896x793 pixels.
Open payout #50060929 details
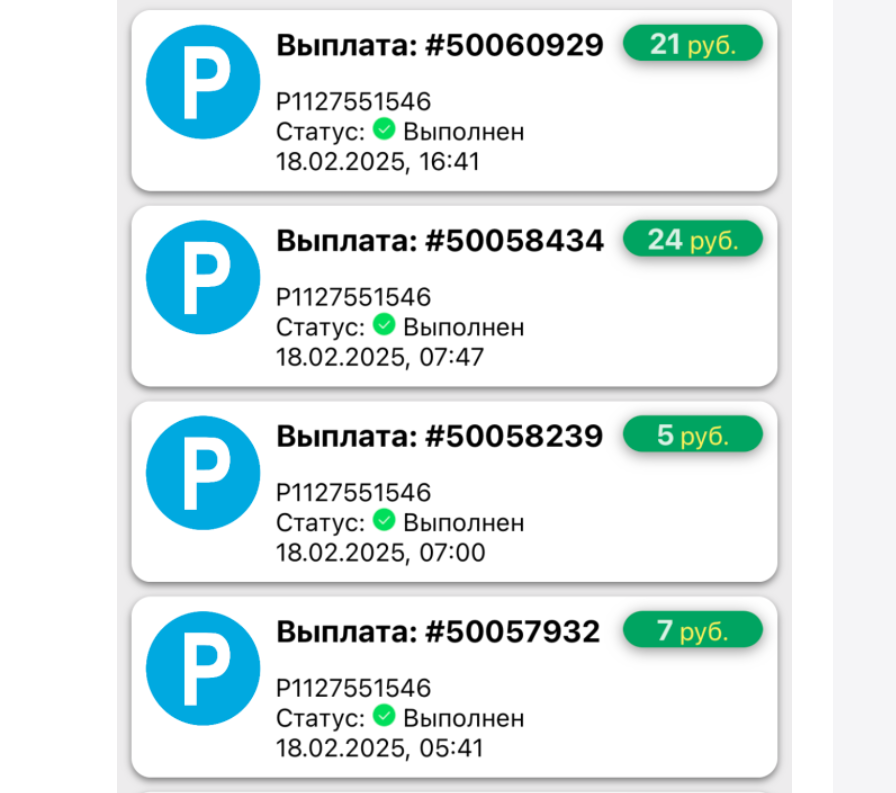pos(440,44)
